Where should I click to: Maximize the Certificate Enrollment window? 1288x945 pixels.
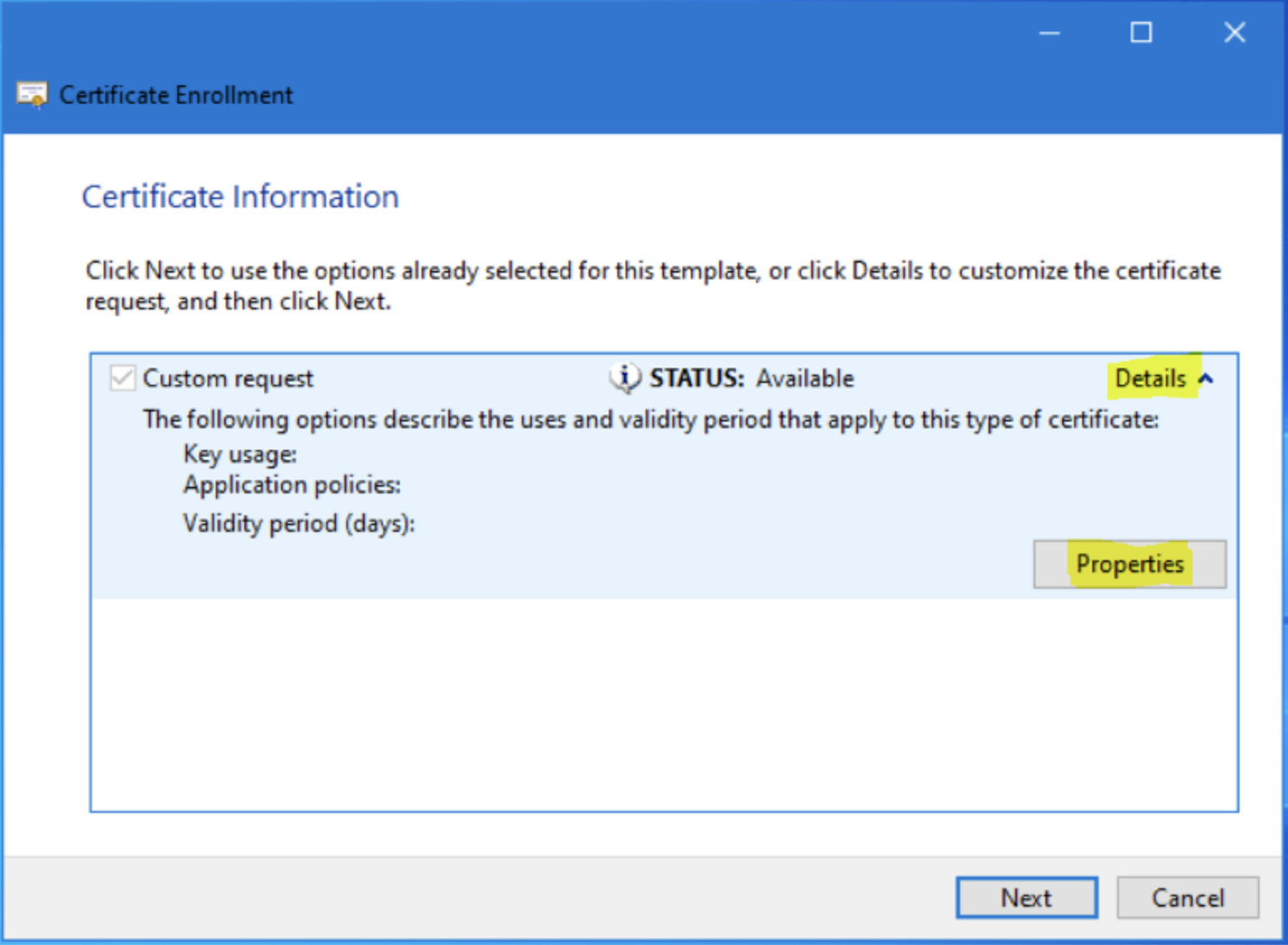(x=1141, y=33)
